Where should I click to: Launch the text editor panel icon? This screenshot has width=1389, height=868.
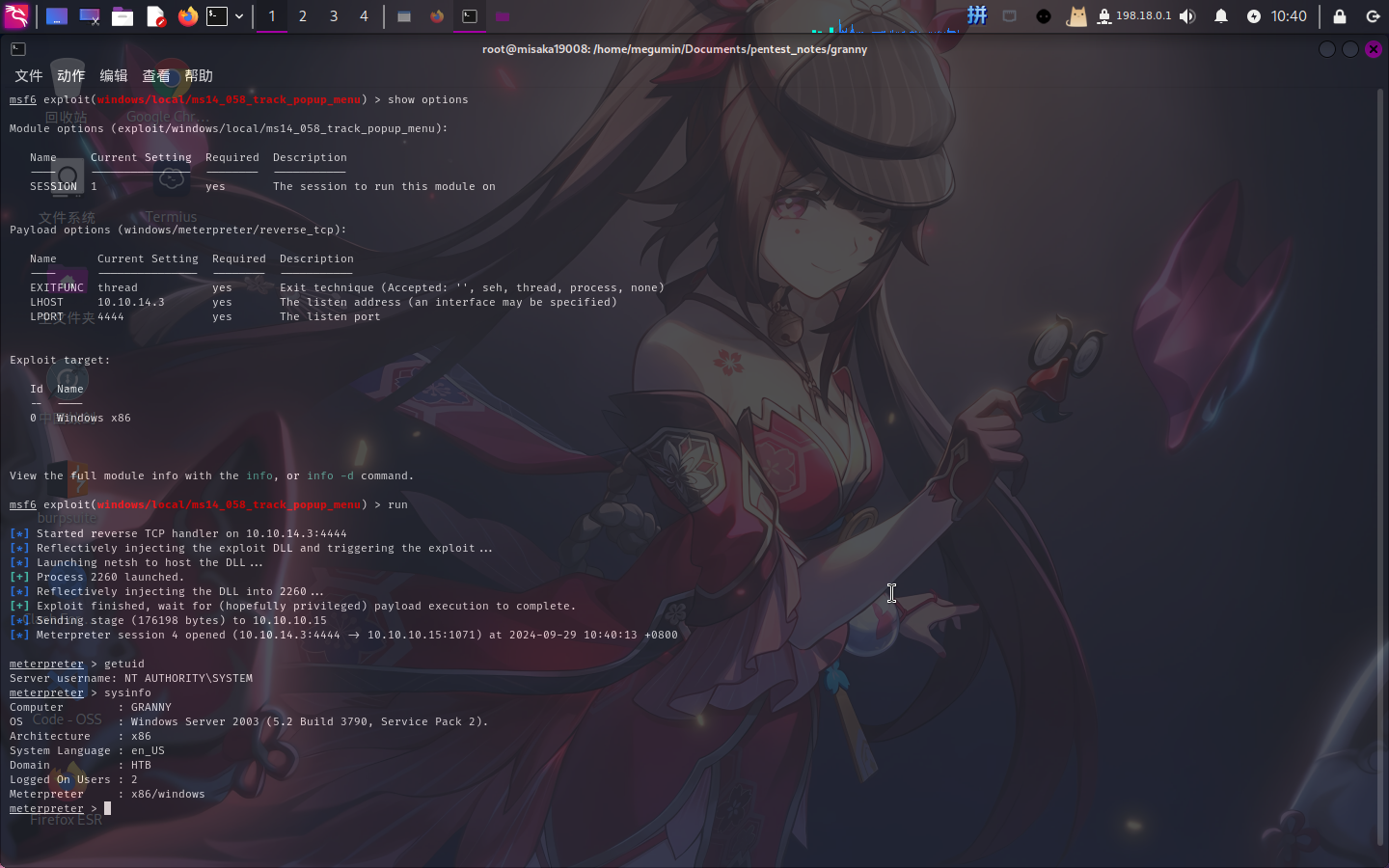click(155, 16)
